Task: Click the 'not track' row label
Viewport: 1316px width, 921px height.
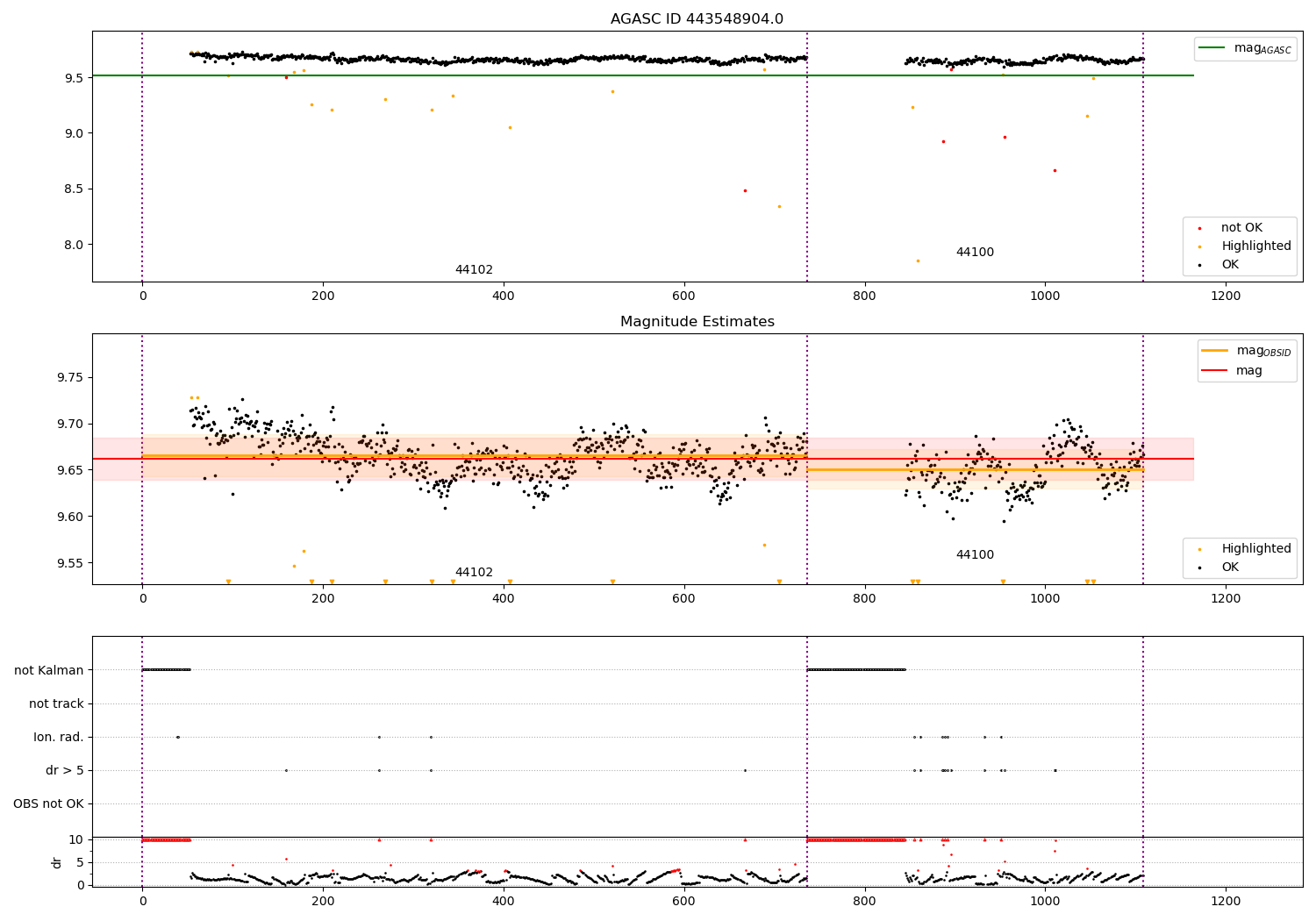Action: click(x=56, y=704)
